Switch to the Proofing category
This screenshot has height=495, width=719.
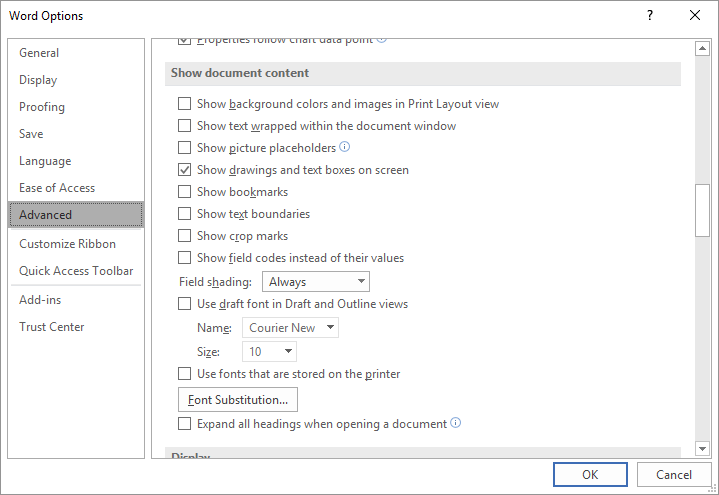coord(42,107)
